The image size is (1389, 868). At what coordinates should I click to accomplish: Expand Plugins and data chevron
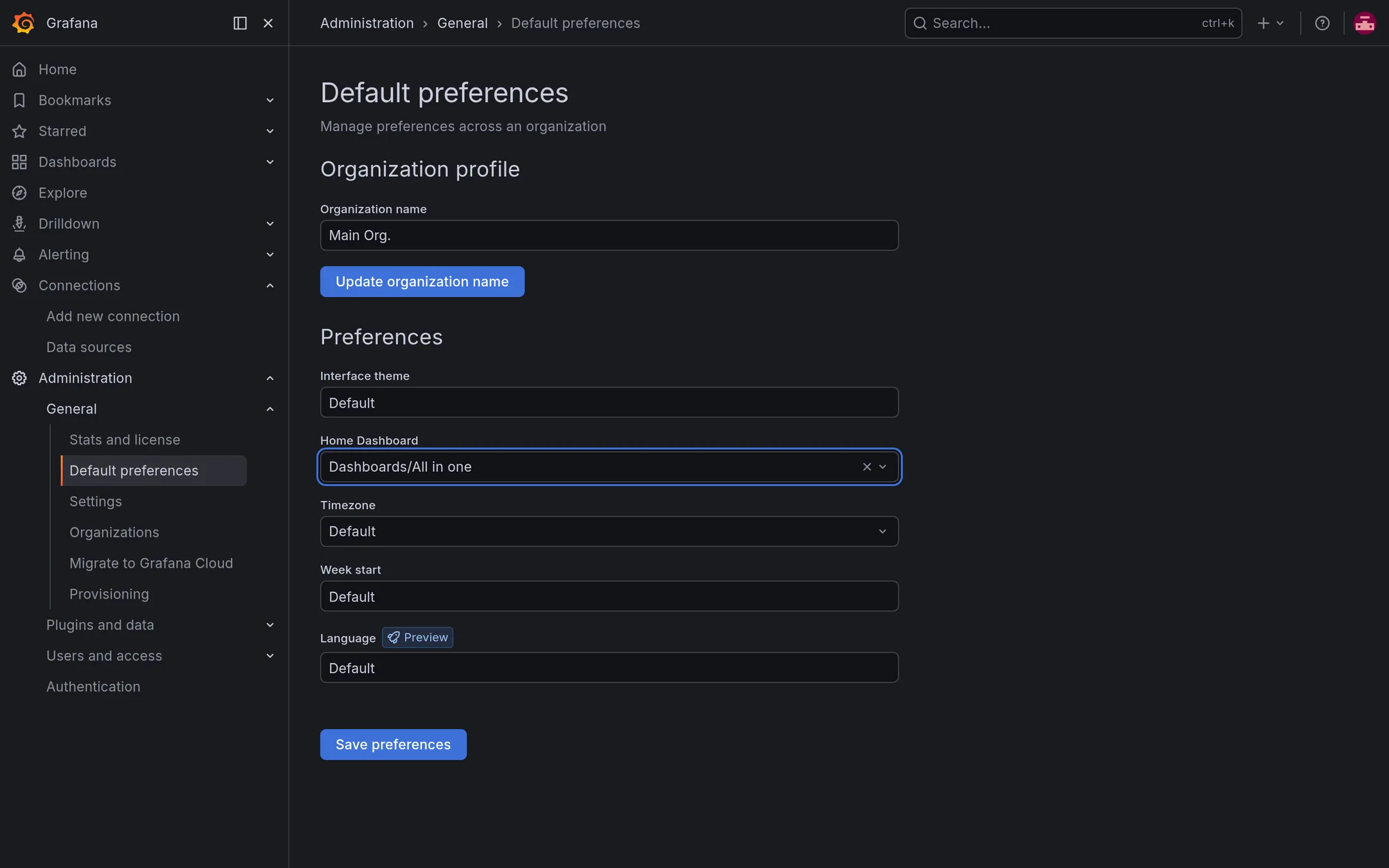[270, 625]
